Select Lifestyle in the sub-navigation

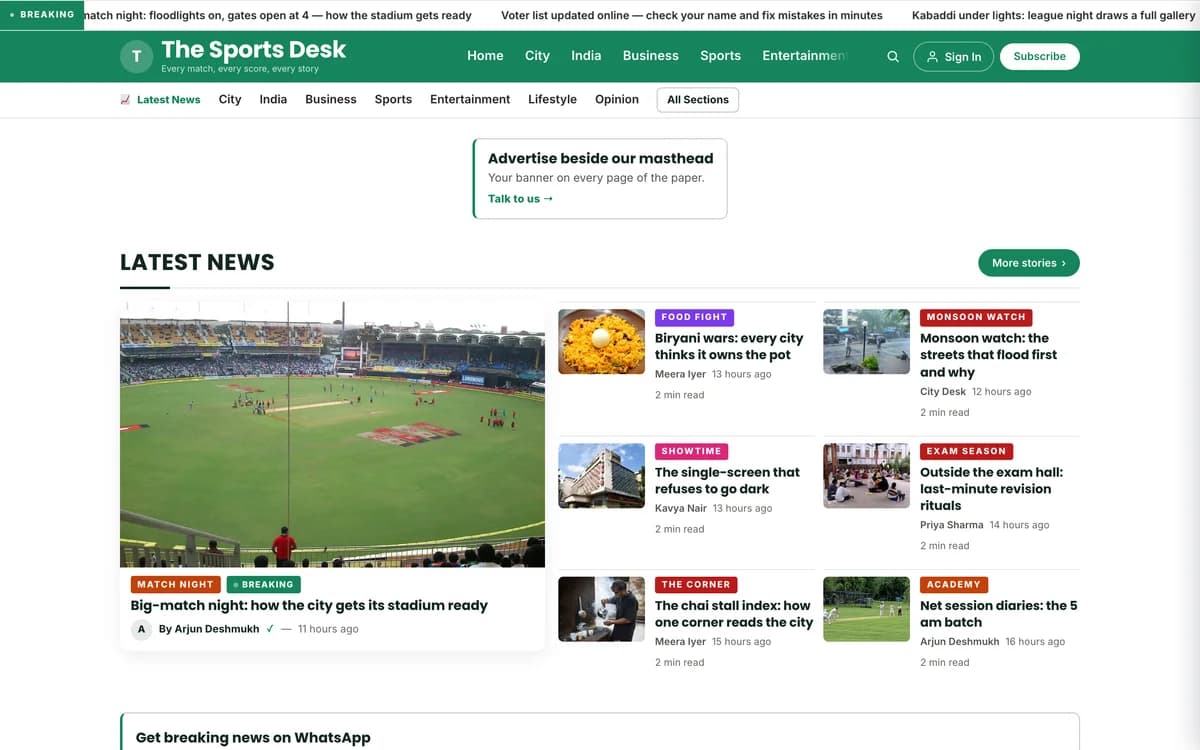pos(552,99)
